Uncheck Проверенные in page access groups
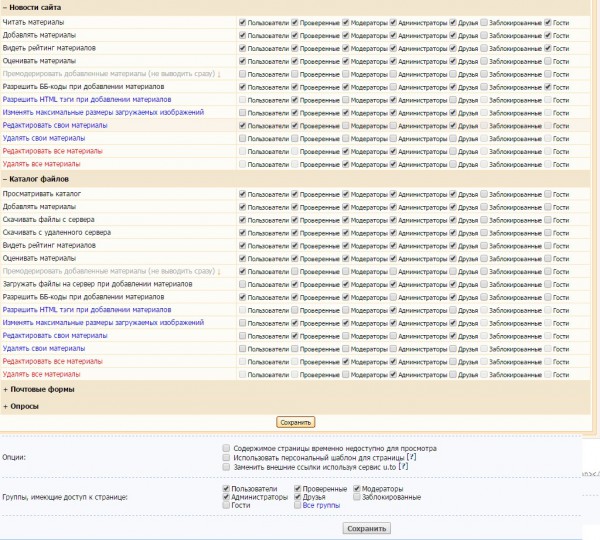 click(297, 488)
